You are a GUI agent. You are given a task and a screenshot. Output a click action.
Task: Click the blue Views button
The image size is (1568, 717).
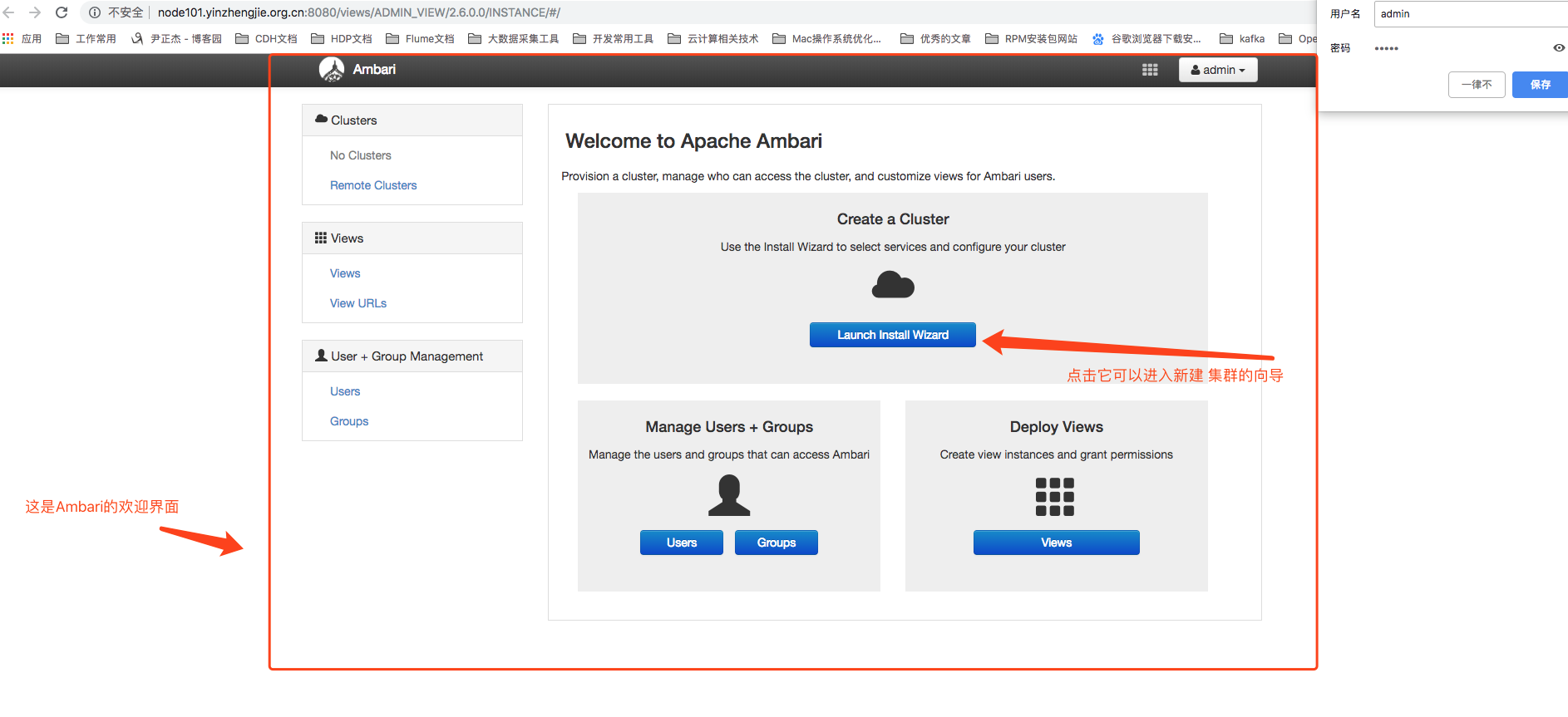pyautogui.click(x=1057, y=543)
